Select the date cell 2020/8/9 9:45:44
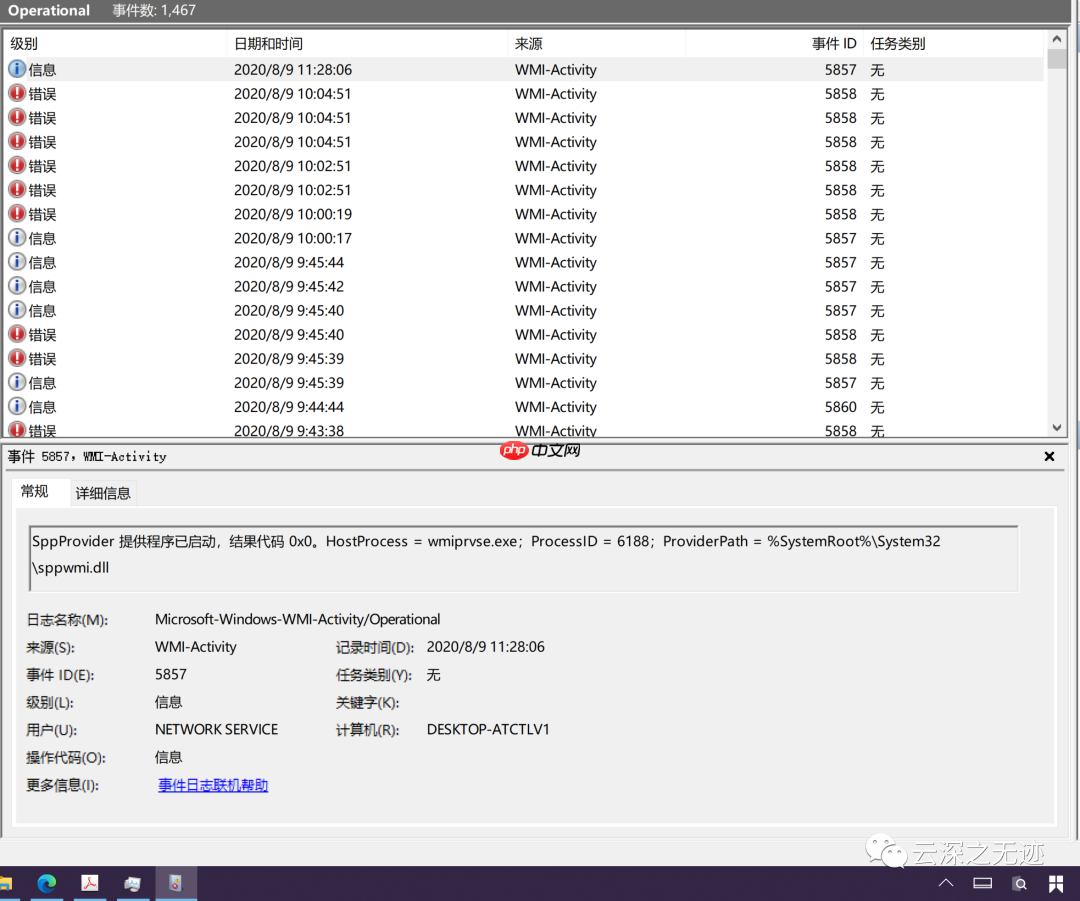The image size is (1080, 901). click(289, 262)
